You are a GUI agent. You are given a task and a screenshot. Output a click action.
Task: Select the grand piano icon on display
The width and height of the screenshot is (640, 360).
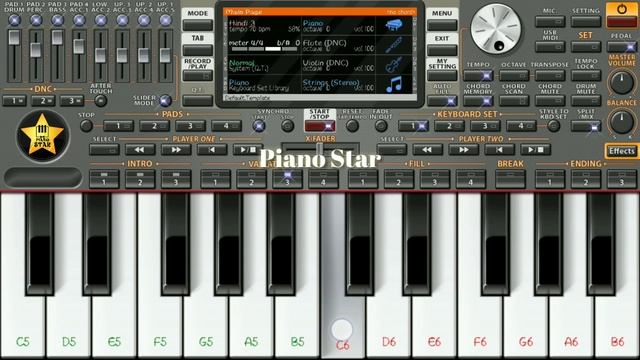(x=394, y=26)
